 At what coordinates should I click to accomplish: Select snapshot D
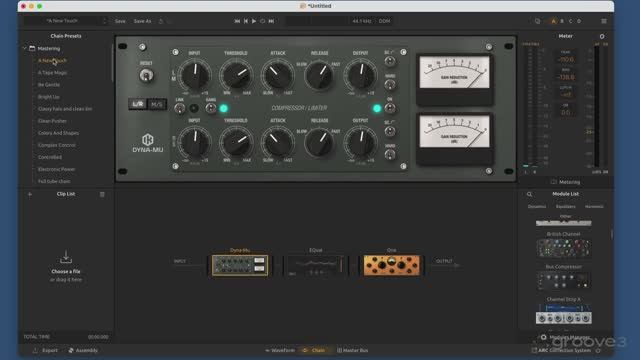tap(579, 21)
